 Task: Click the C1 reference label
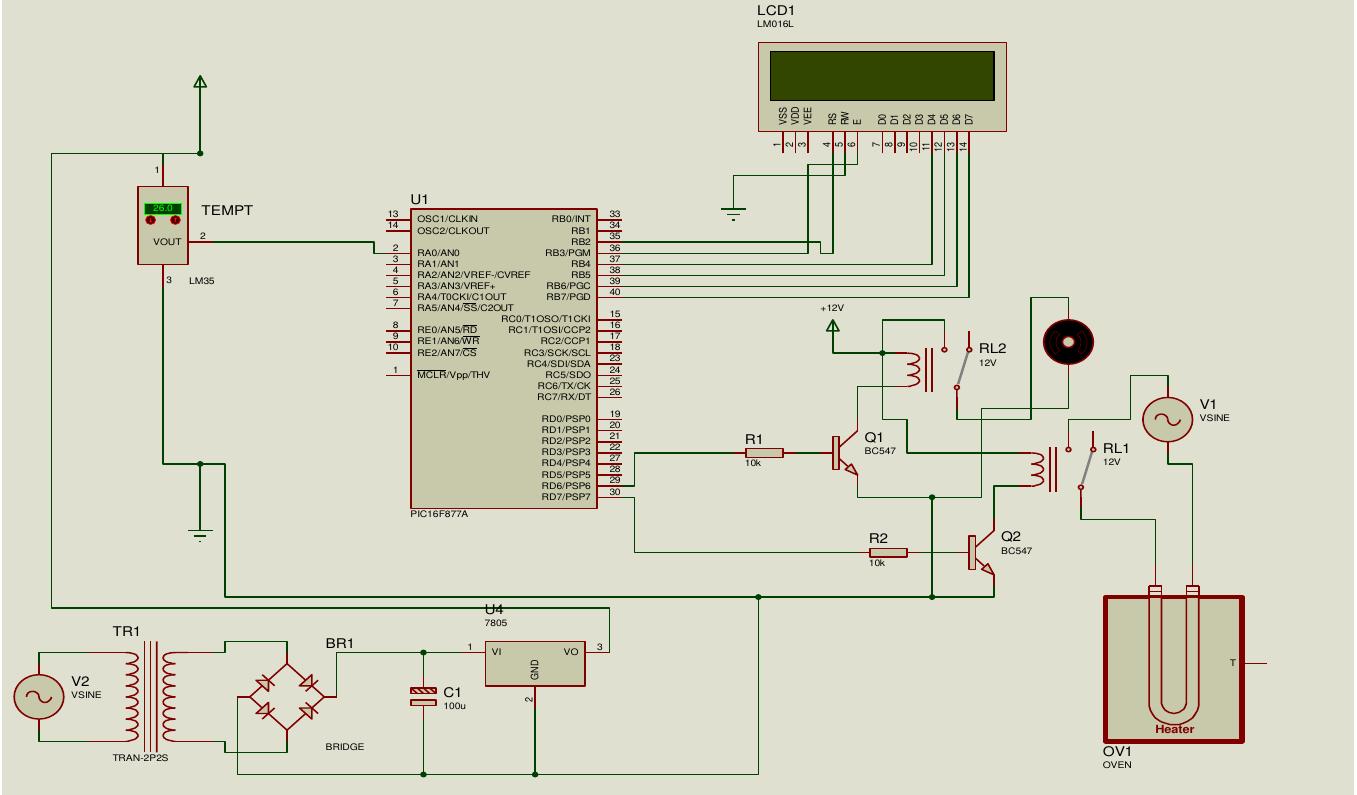452,692
